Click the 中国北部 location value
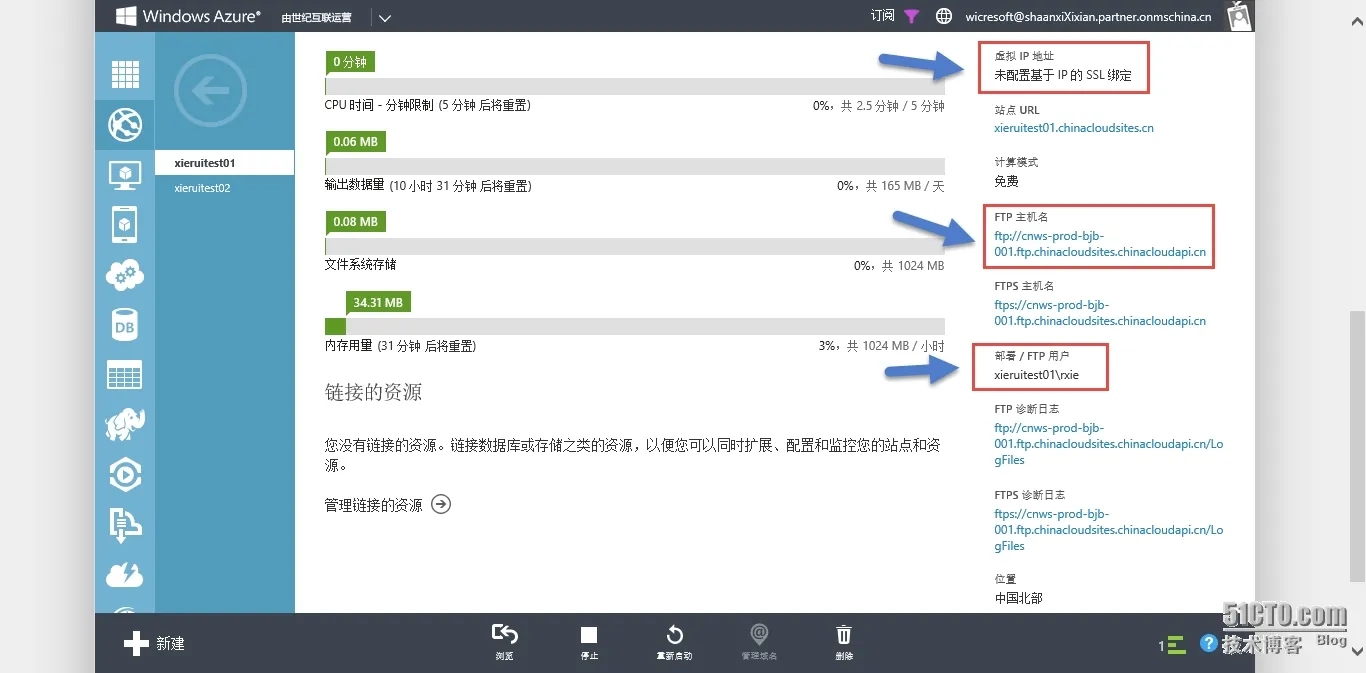The image size is (1366, 673). (1018, 598)
